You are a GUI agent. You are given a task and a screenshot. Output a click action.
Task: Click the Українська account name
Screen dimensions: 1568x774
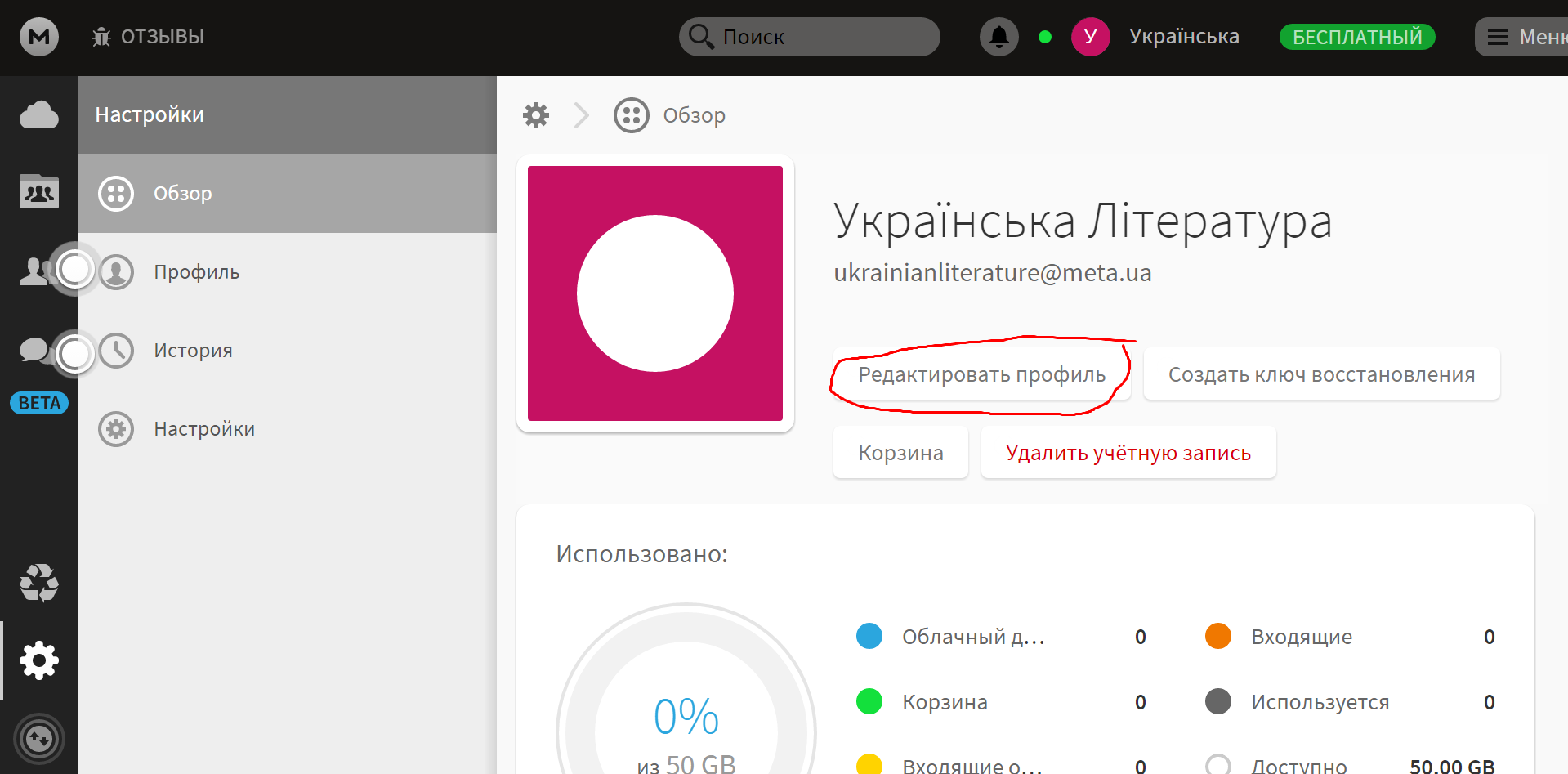coord(1184,37)
